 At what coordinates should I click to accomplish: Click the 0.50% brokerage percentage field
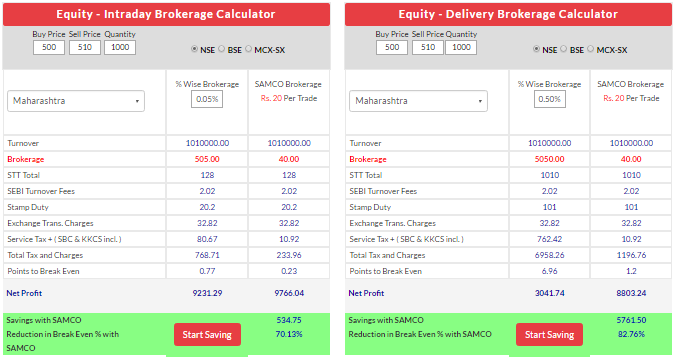tap(550, 99)
